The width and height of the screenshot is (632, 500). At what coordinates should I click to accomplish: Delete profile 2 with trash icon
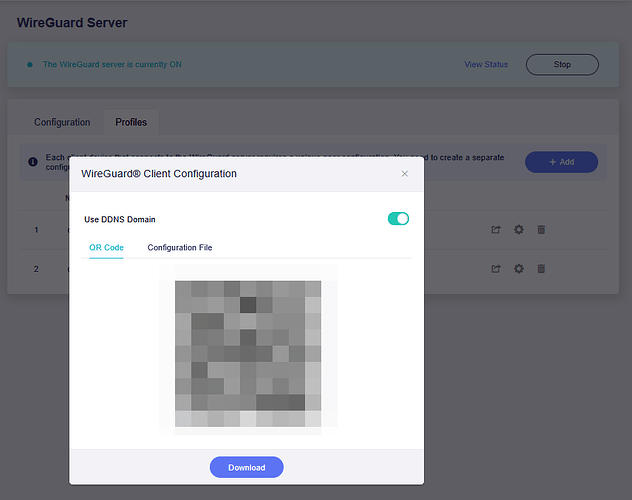point(541,269)
